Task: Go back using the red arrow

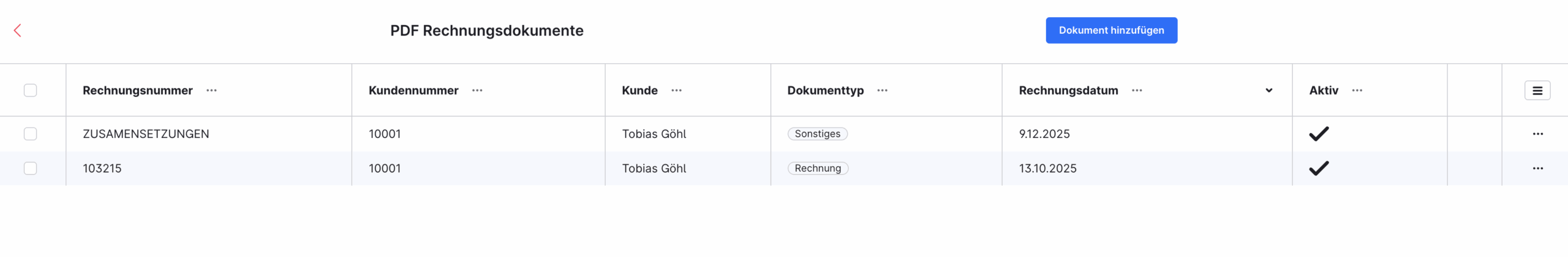Action: pos(18,31)
